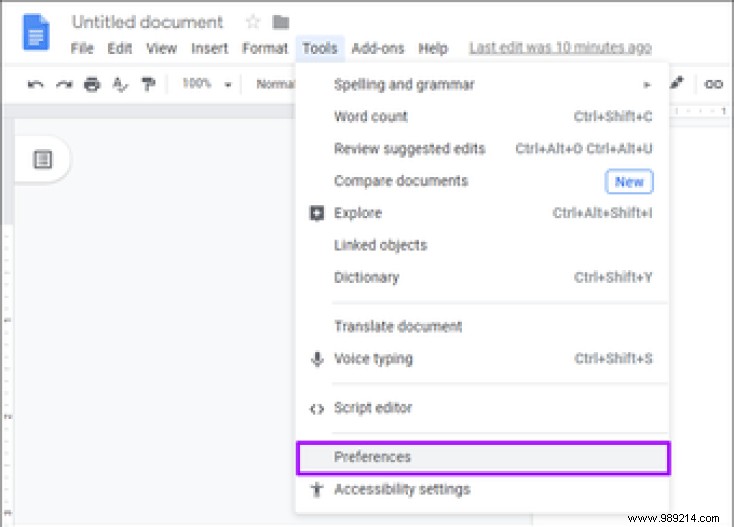Activate the Paint format tool
734x527 pixels.
[148, 84]
